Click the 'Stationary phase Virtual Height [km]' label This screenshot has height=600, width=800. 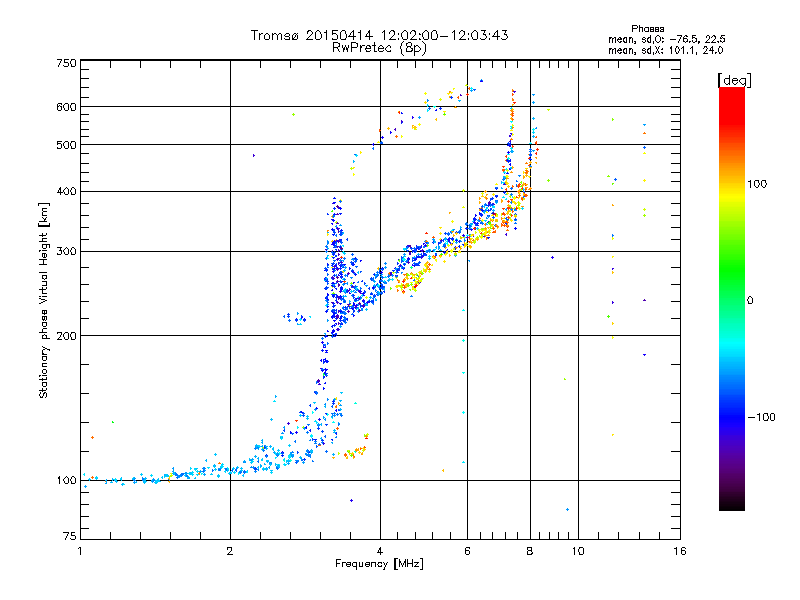44,300
